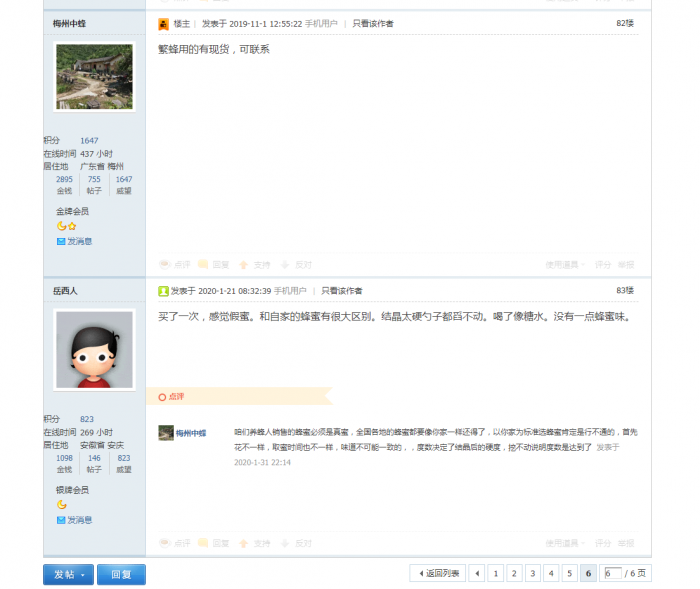Select current page 6
This screenshot has width=700, height=589.
[588, 573]
